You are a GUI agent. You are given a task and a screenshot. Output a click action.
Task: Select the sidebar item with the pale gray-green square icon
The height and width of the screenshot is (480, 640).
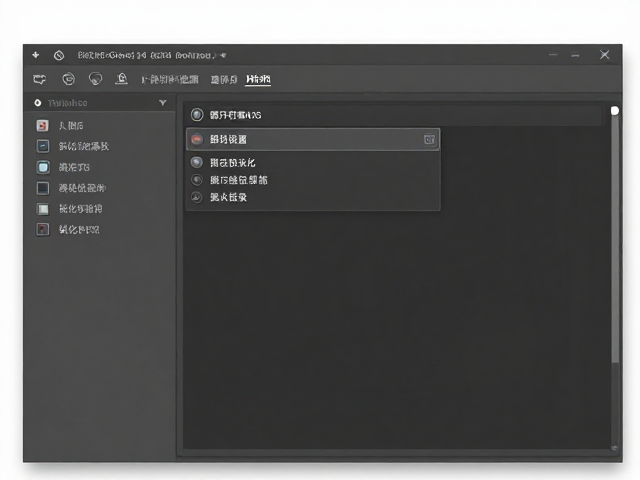click(x=100, y=209)
